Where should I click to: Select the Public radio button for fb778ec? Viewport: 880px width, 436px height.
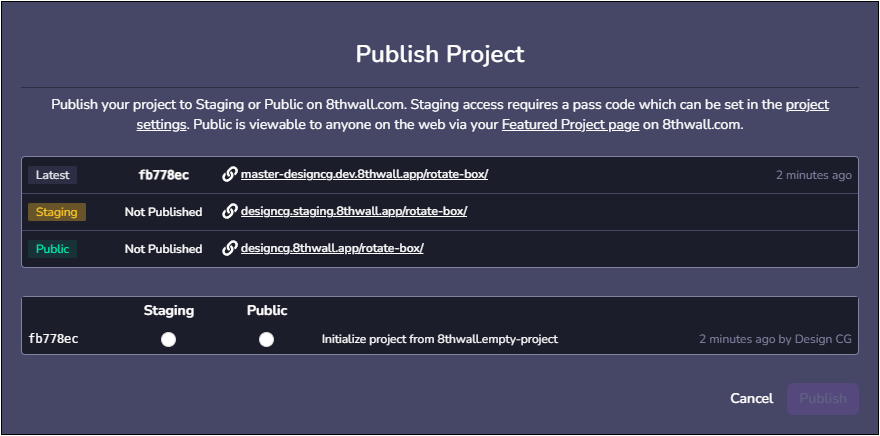[266, 339]
